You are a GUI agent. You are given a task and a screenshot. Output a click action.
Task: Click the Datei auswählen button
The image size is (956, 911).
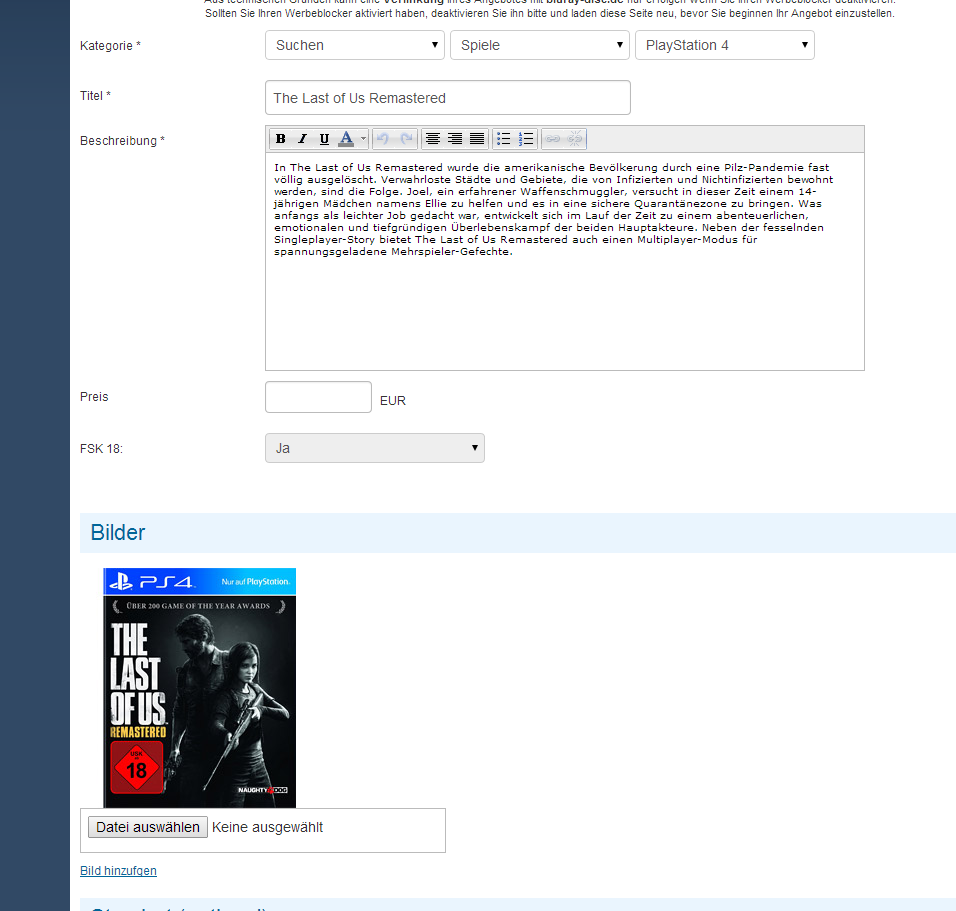(x=148, y=827)
